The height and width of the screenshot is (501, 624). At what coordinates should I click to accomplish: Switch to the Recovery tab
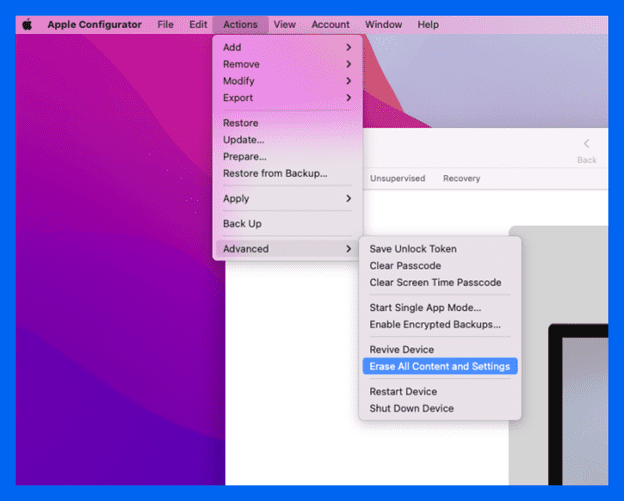point(462,178)
